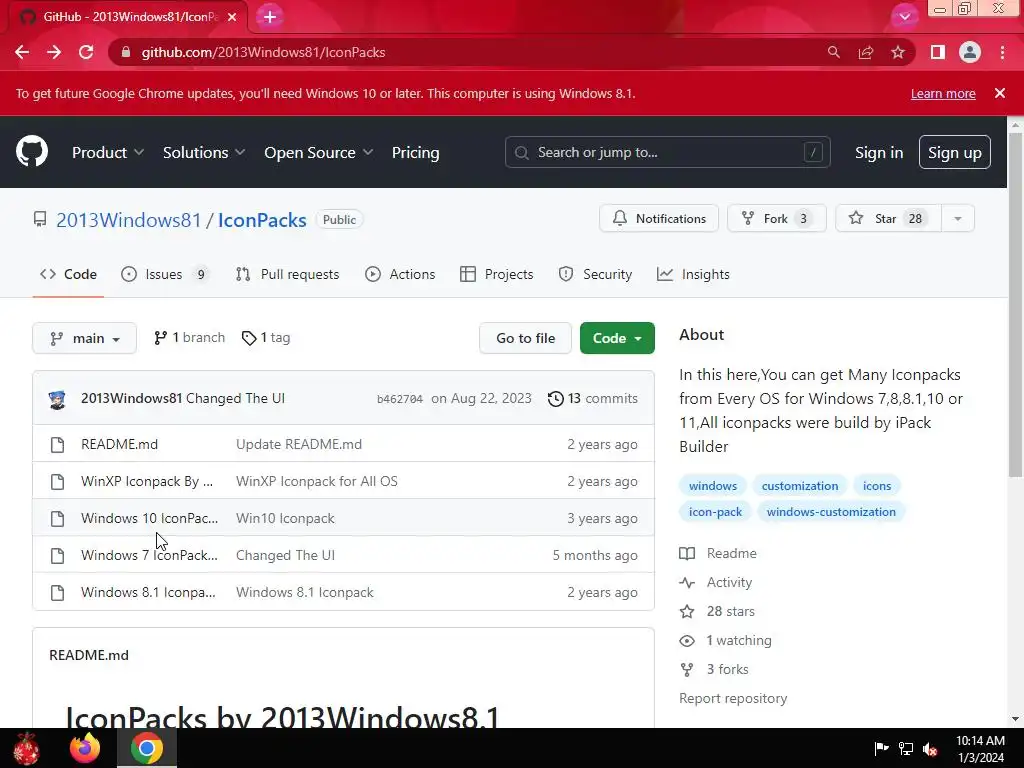Open the IconPacks repository link
The width and height of the screenshot is (1024, 768).
(262, 220)
